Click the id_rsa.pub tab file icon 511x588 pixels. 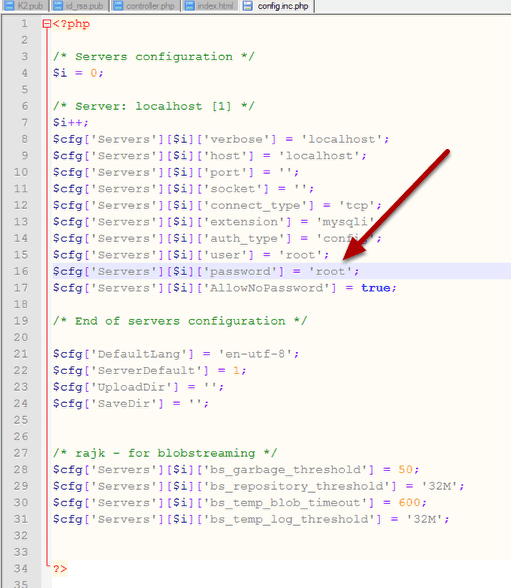click(58, 6)
